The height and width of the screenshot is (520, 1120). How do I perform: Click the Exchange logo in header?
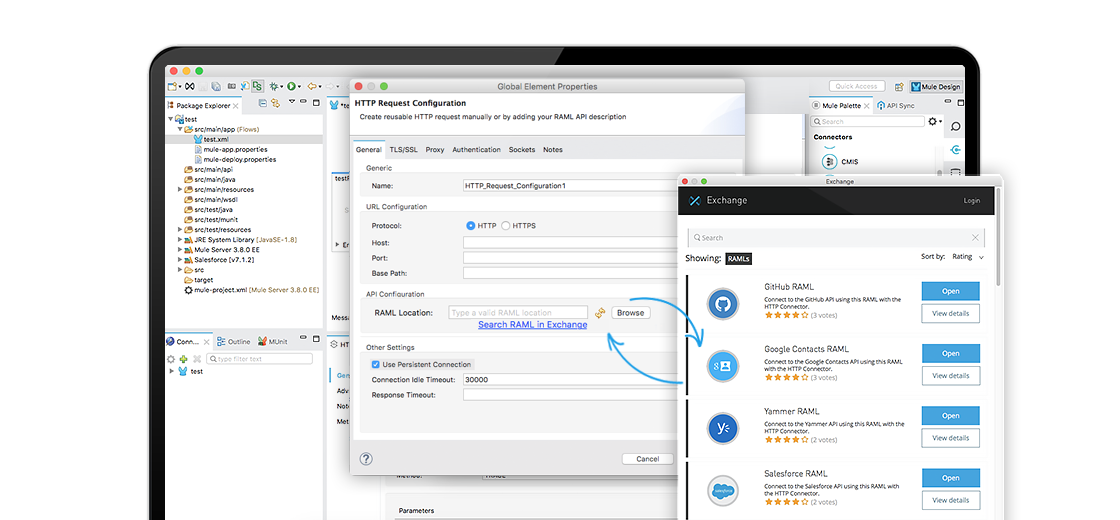pos(694,201)
